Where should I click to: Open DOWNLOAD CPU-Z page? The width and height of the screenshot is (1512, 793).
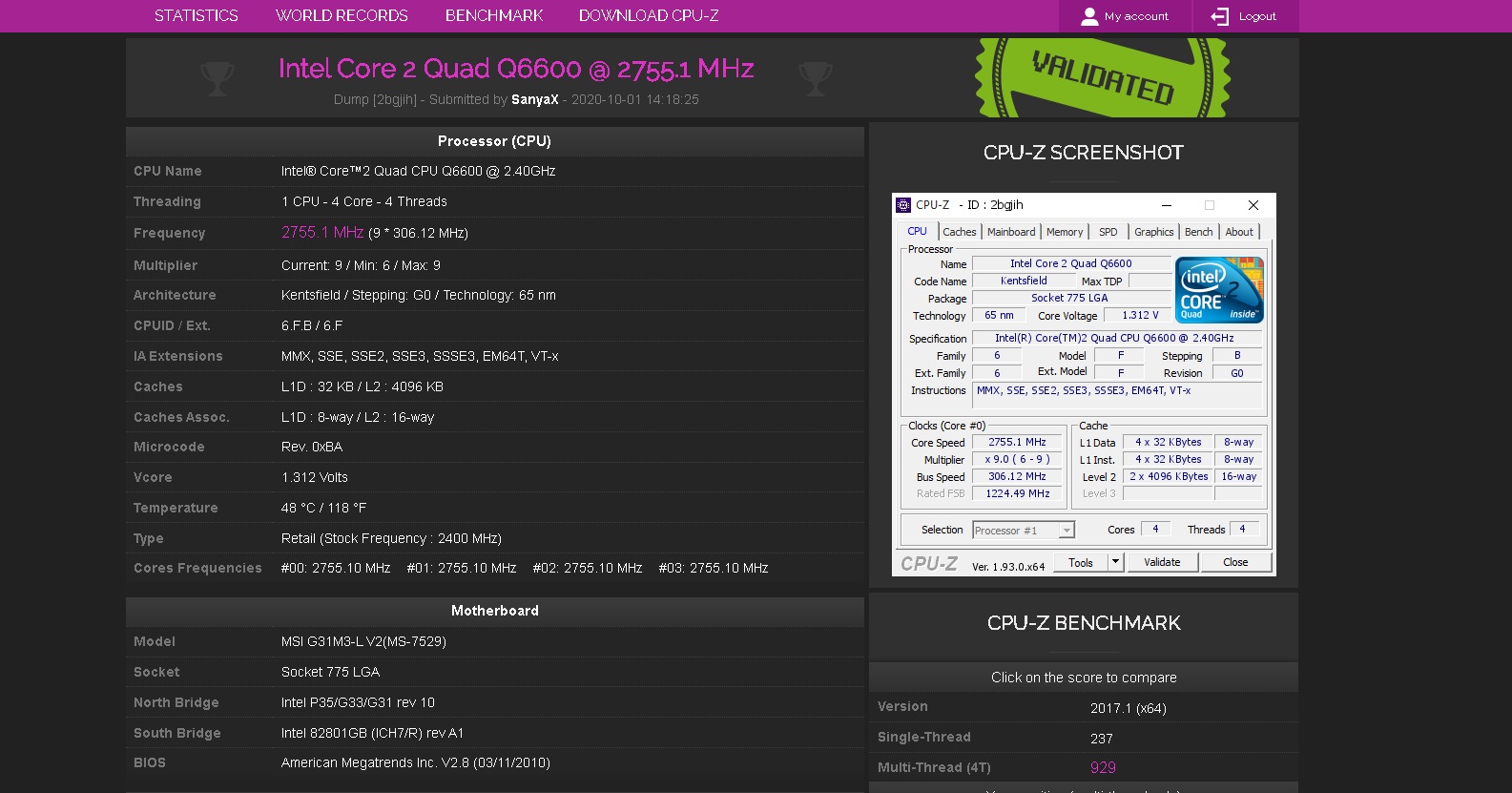pos(649,16)
